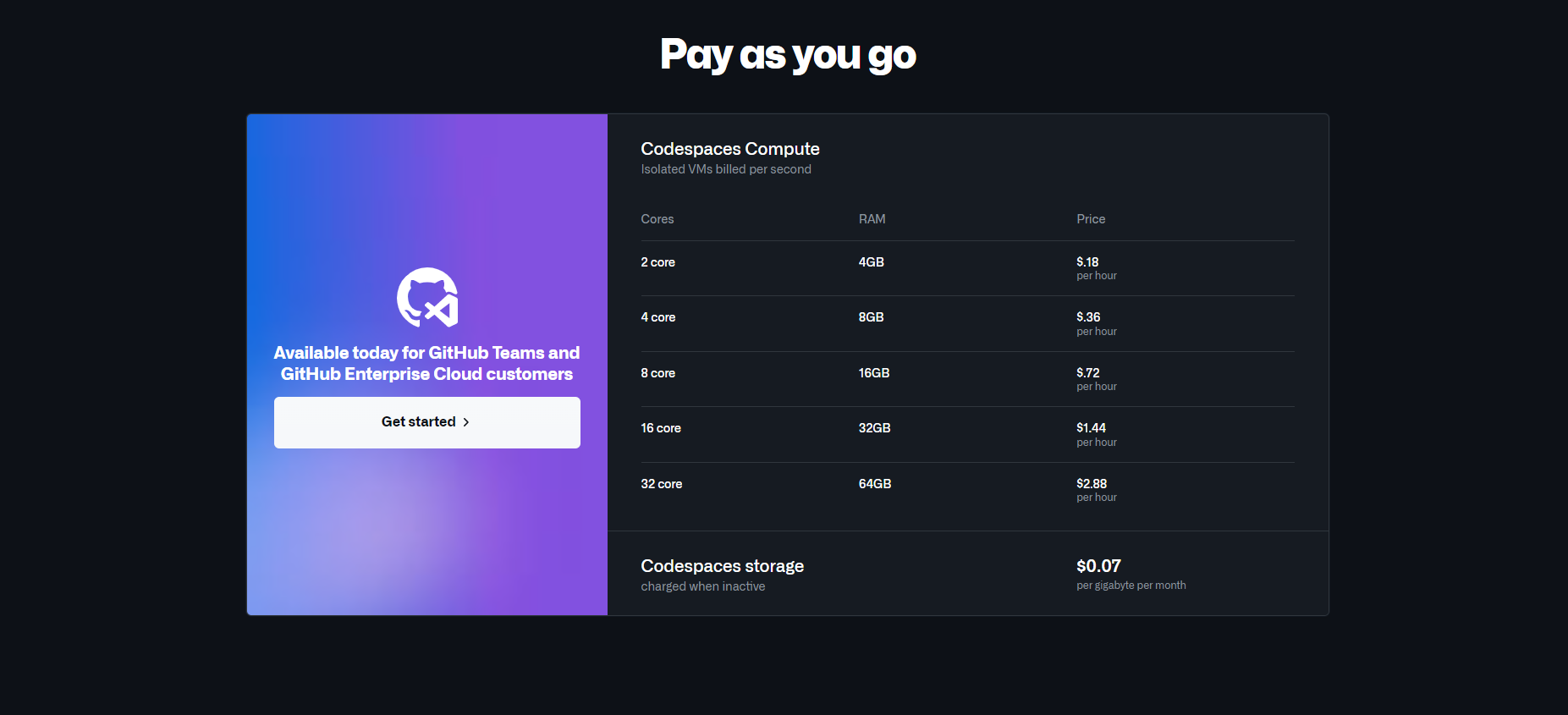Click the Isolated VMs billed per second subtitle

(726, 169)
